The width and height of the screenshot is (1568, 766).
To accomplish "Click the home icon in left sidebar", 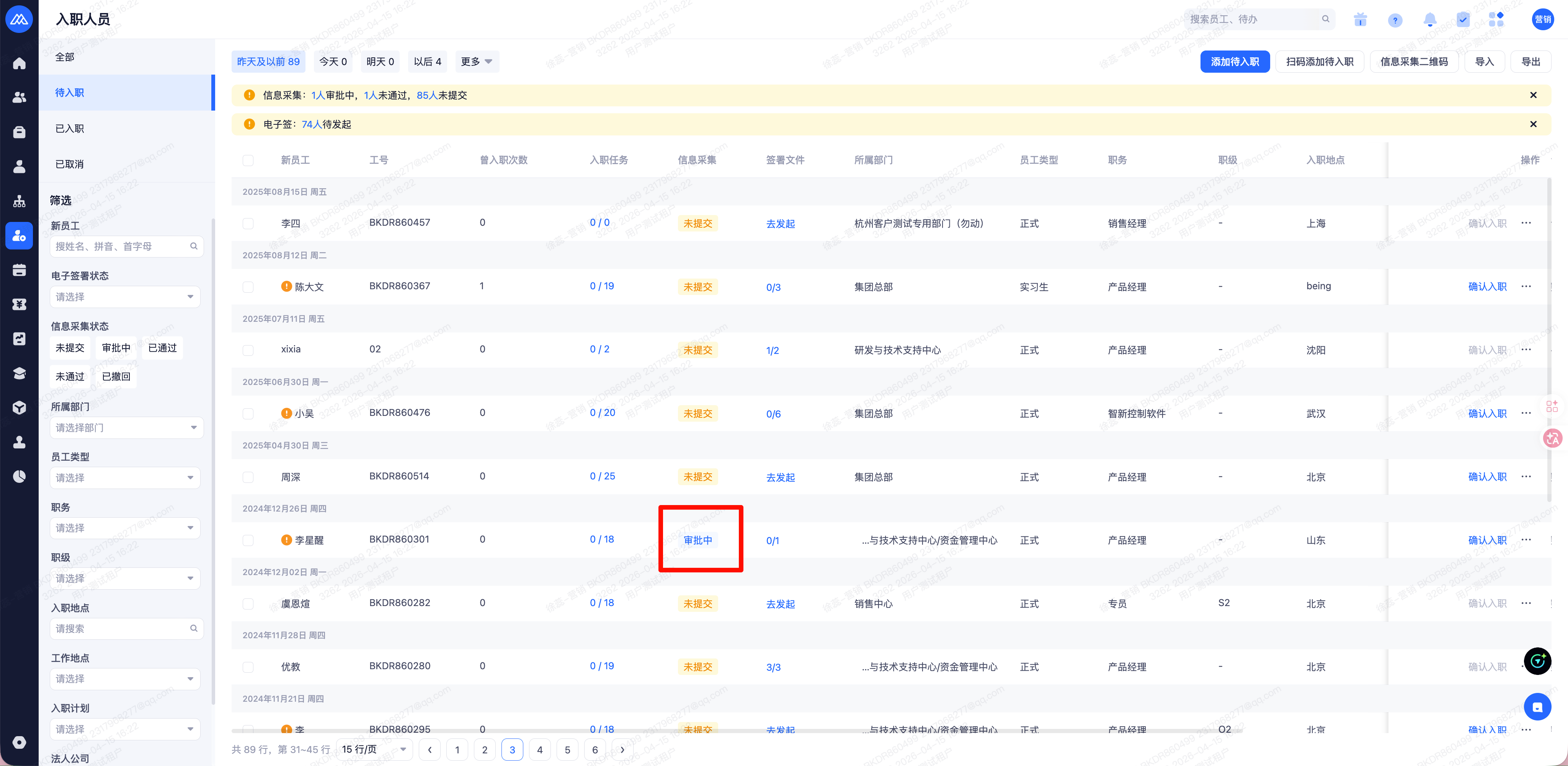I will [20, 63].
